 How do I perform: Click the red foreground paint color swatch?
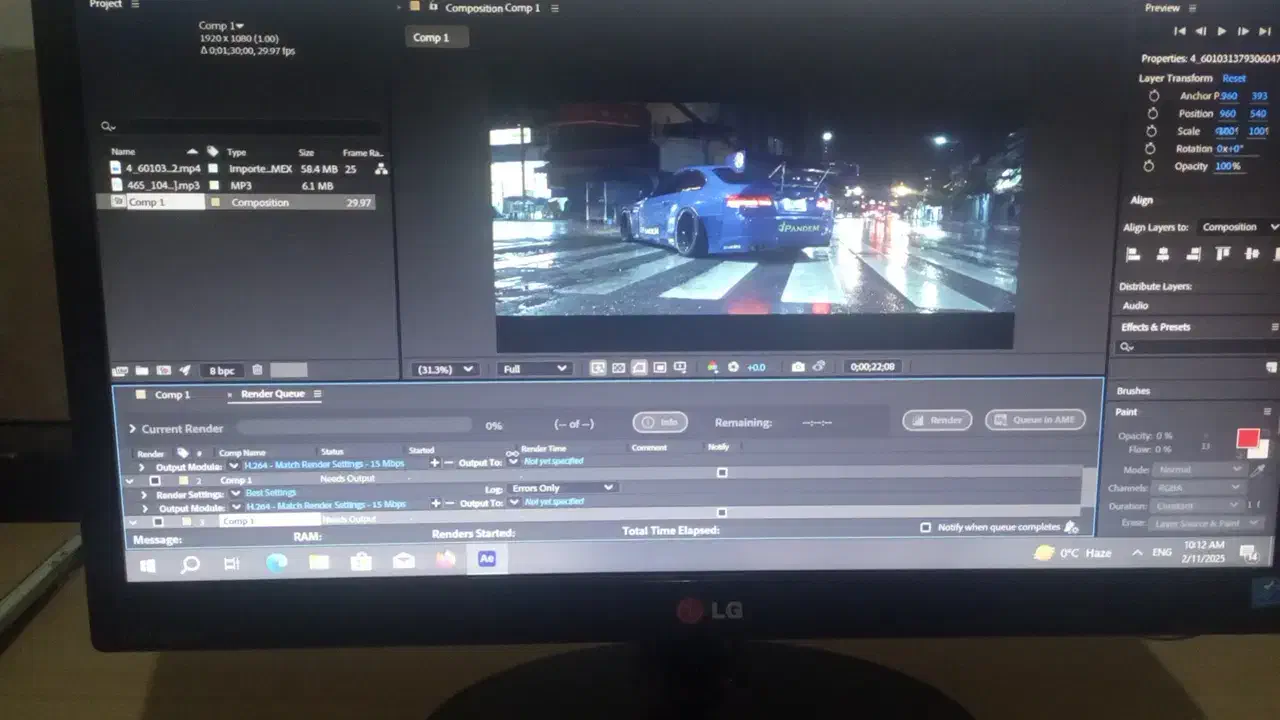[x=1247, y=438]
